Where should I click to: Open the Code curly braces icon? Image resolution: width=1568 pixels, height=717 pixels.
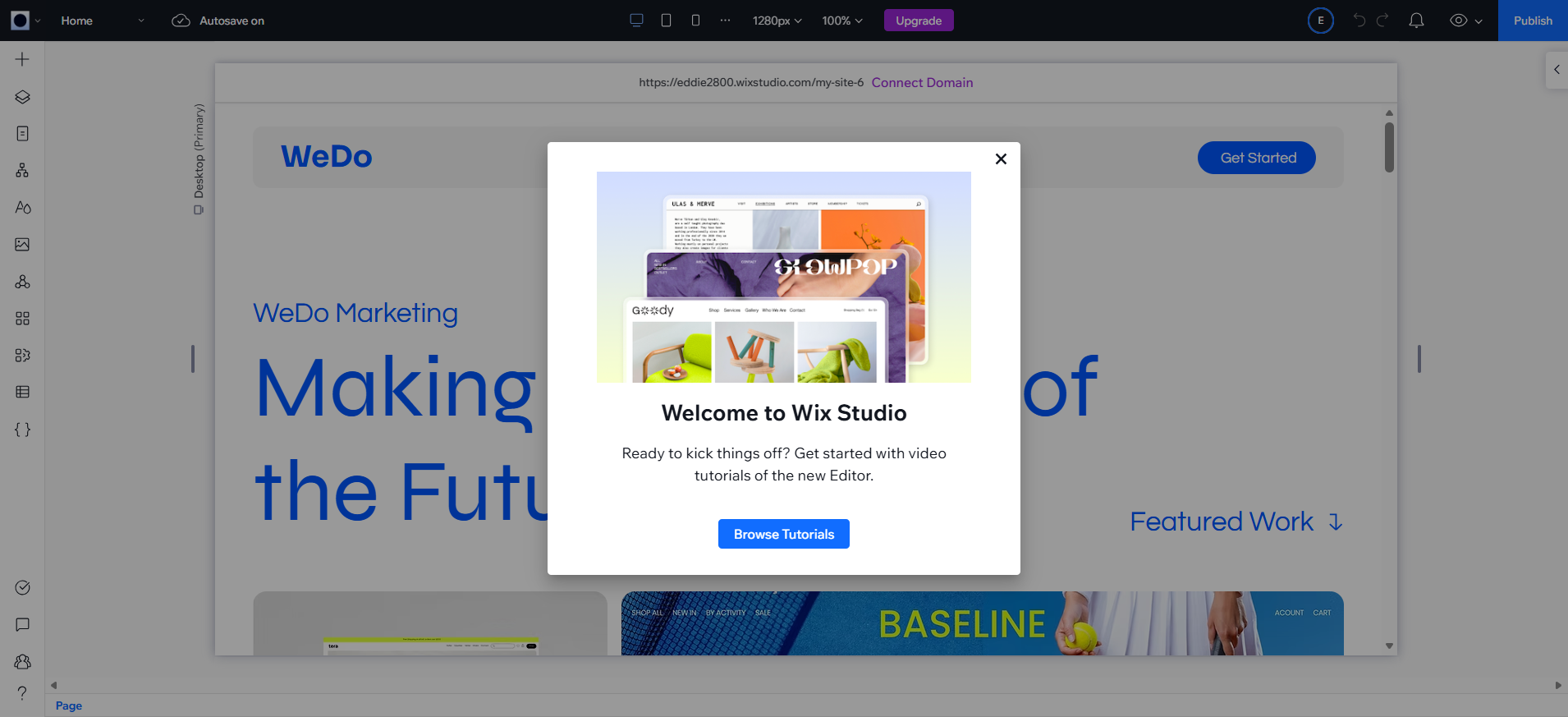click(22, 430)
